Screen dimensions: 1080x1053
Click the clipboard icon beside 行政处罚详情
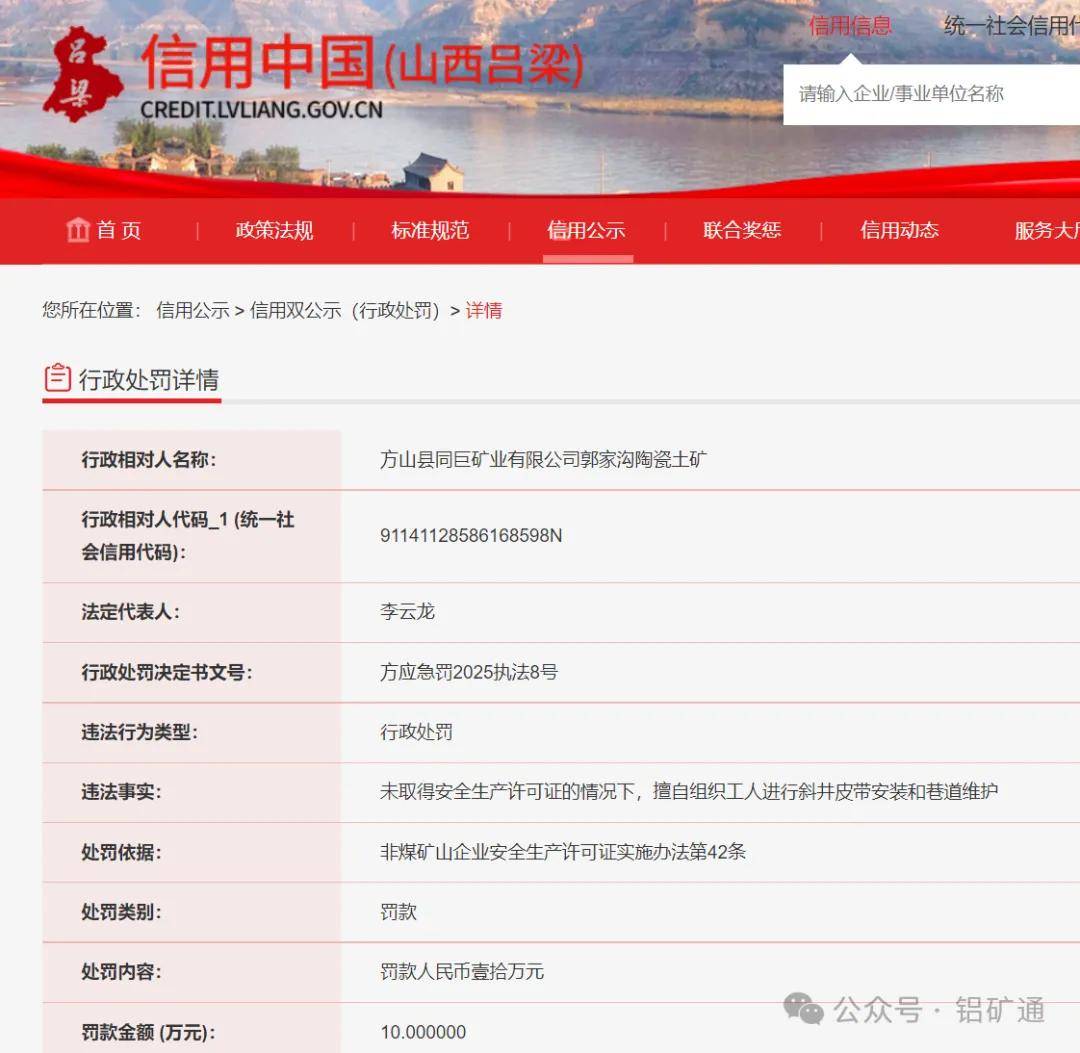(58, 379)
